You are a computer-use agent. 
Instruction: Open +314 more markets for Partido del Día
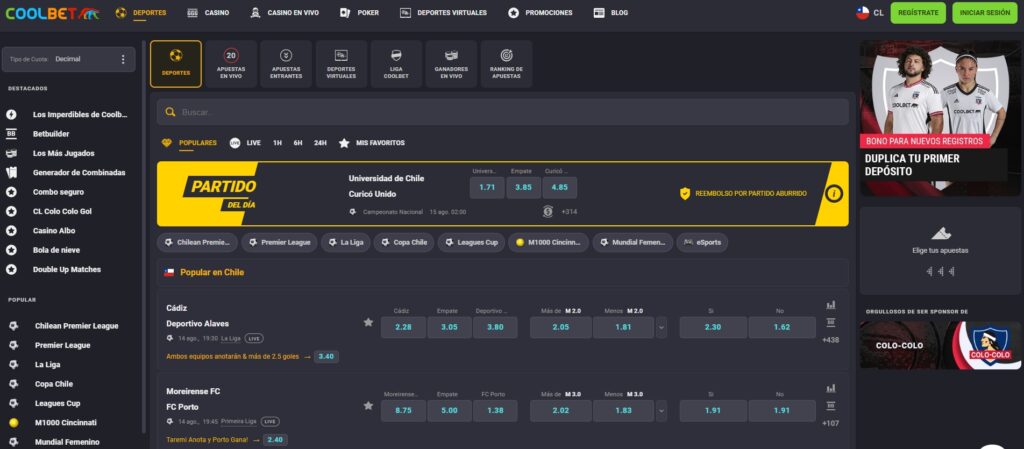568,212
